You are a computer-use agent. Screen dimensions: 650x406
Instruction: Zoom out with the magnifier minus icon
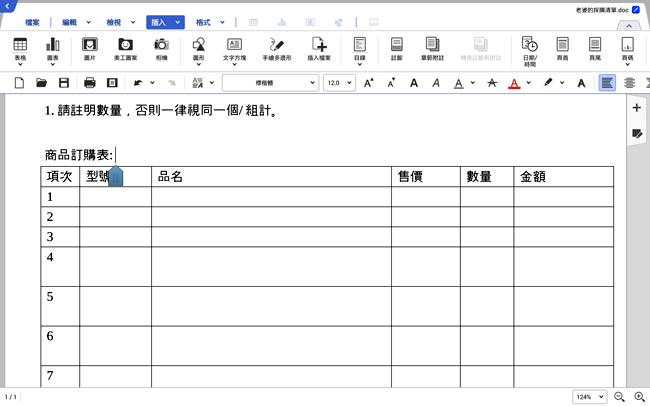[619, 397]
